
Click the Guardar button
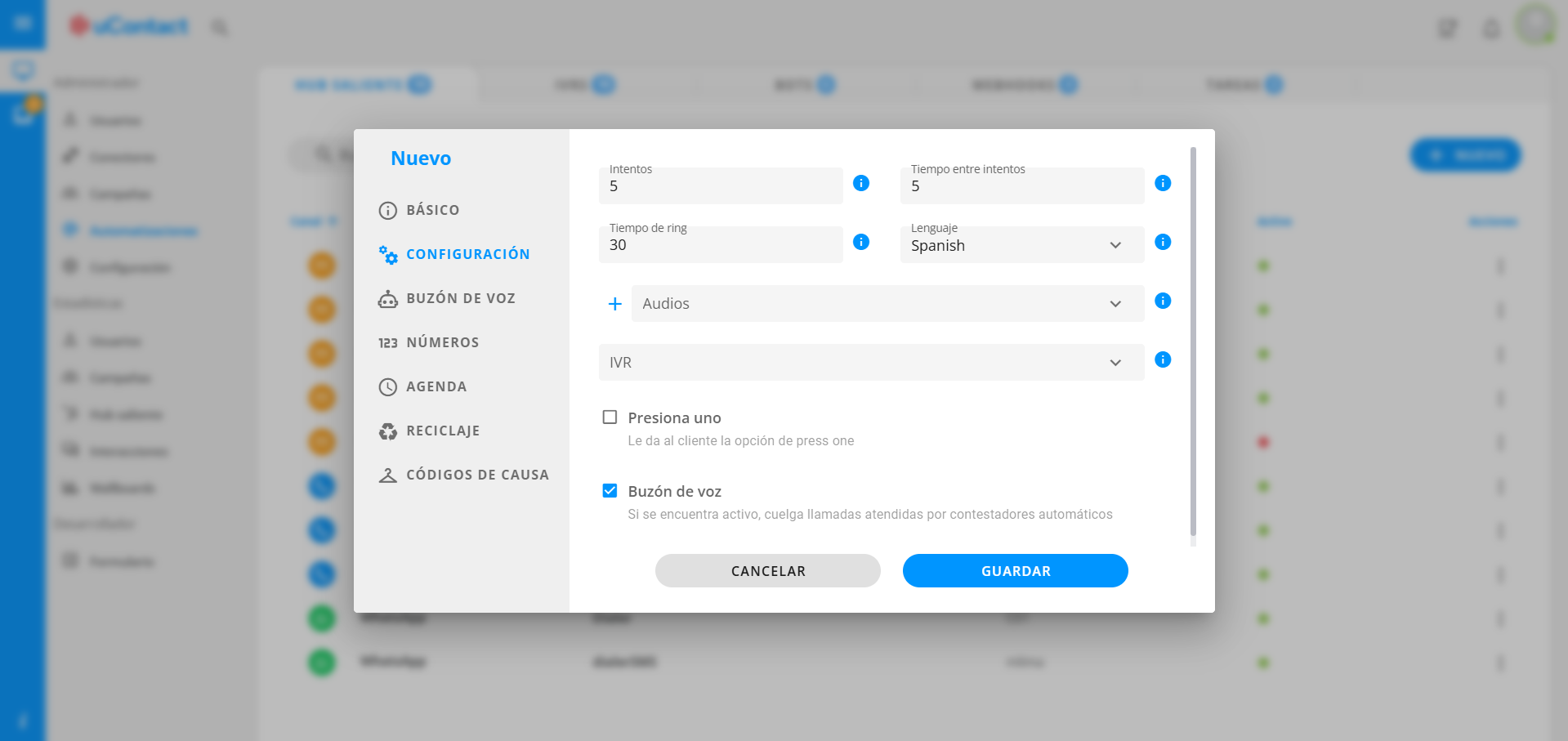point(1016,570)
